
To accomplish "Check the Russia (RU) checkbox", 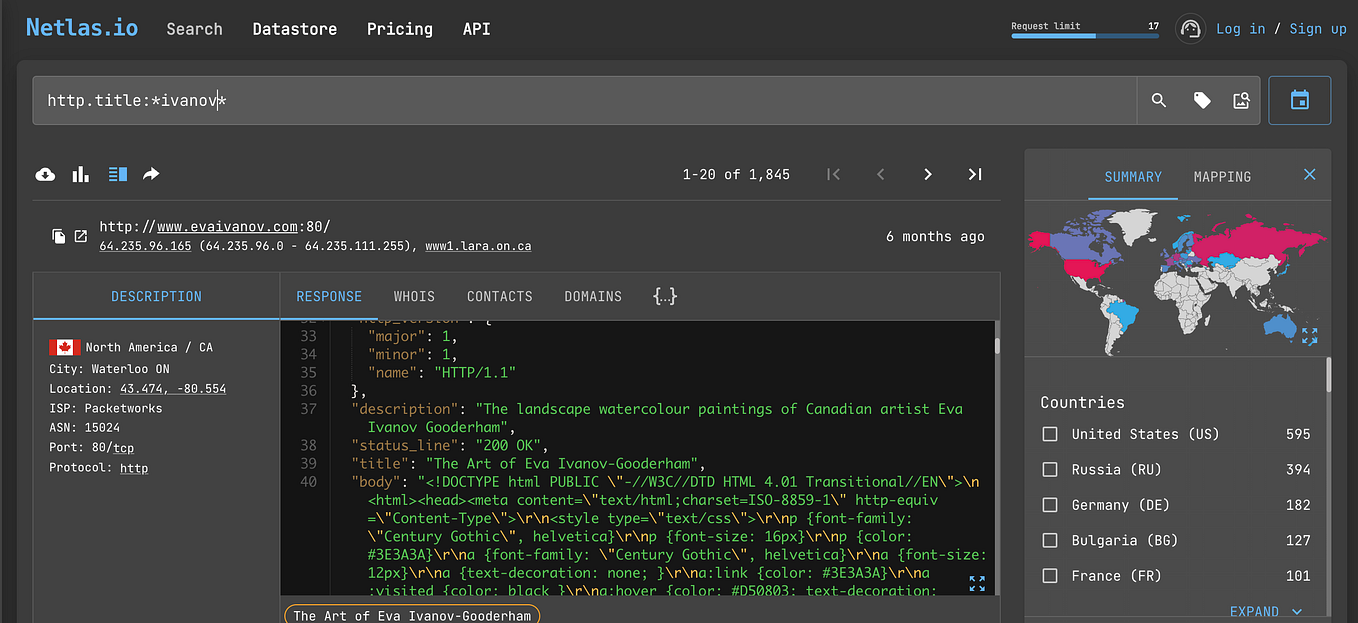I will pyautogui.click(x=1050, y=469).
